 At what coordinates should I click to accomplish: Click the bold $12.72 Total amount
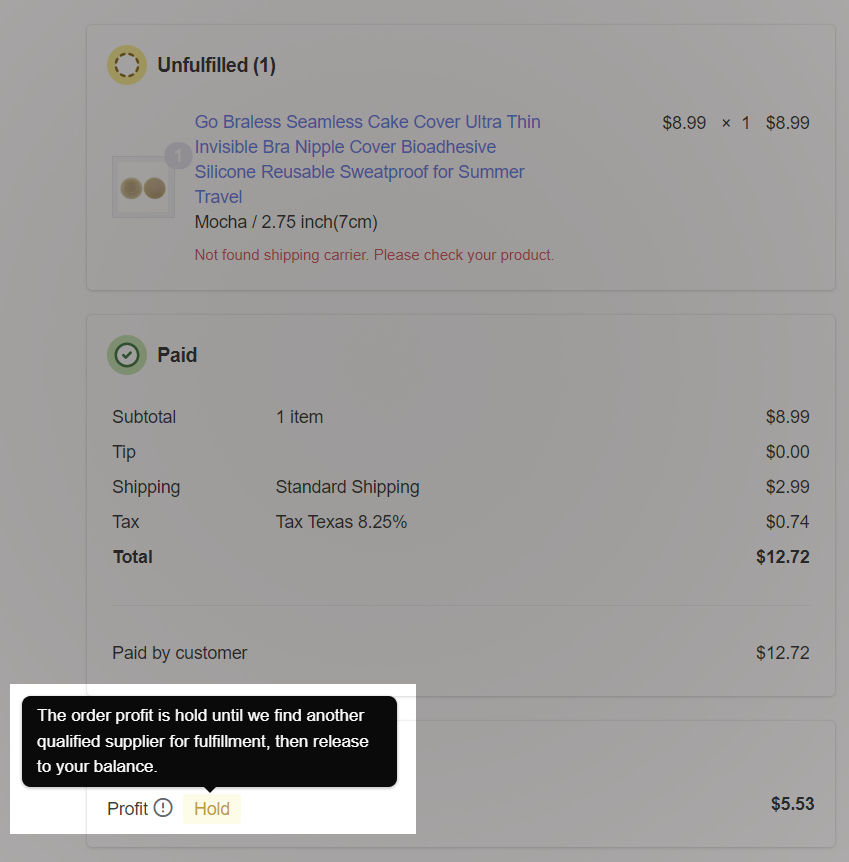tap(782, 557)
